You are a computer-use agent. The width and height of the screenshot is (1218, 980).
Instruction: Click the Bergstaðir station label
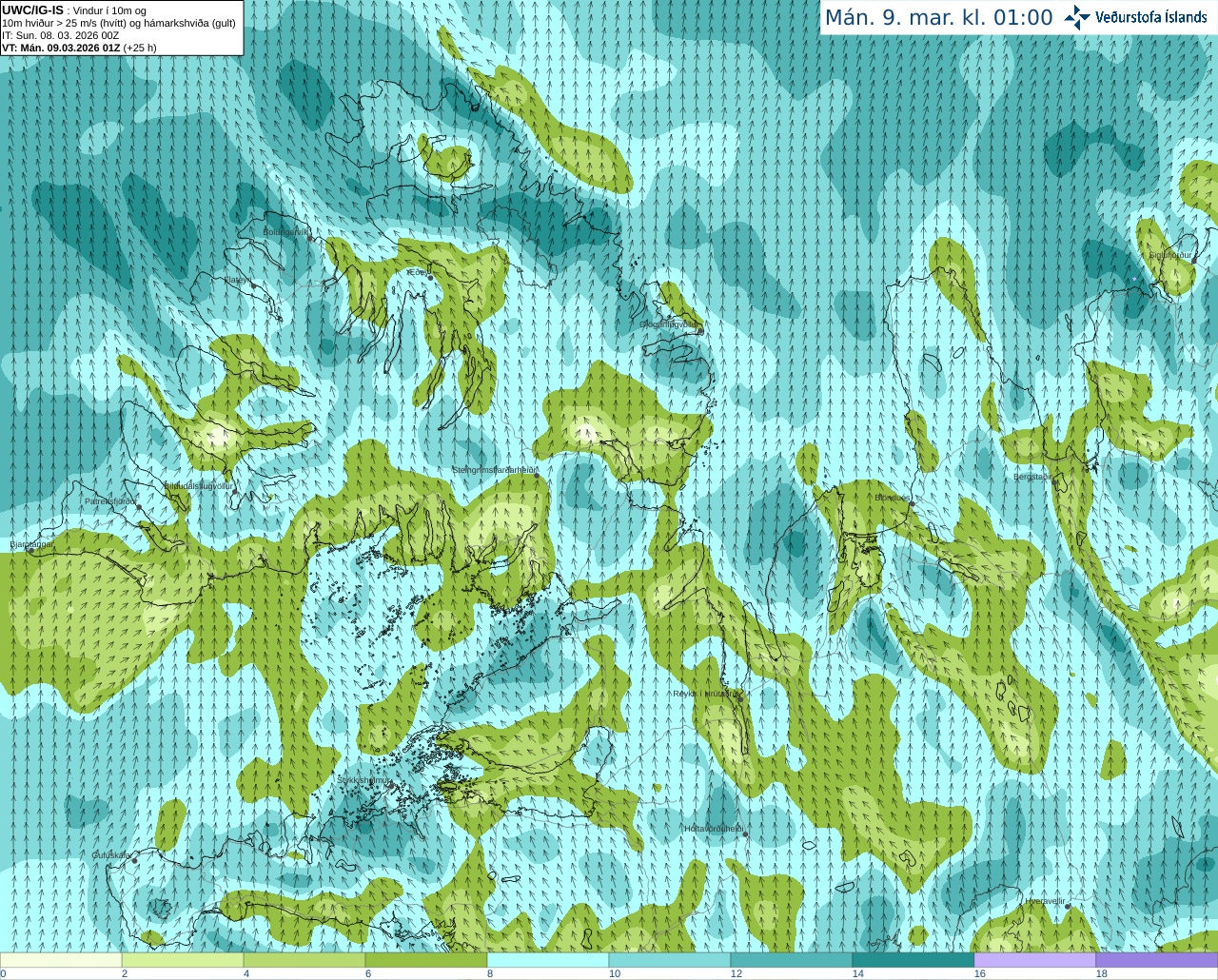tap(1032, 477)
